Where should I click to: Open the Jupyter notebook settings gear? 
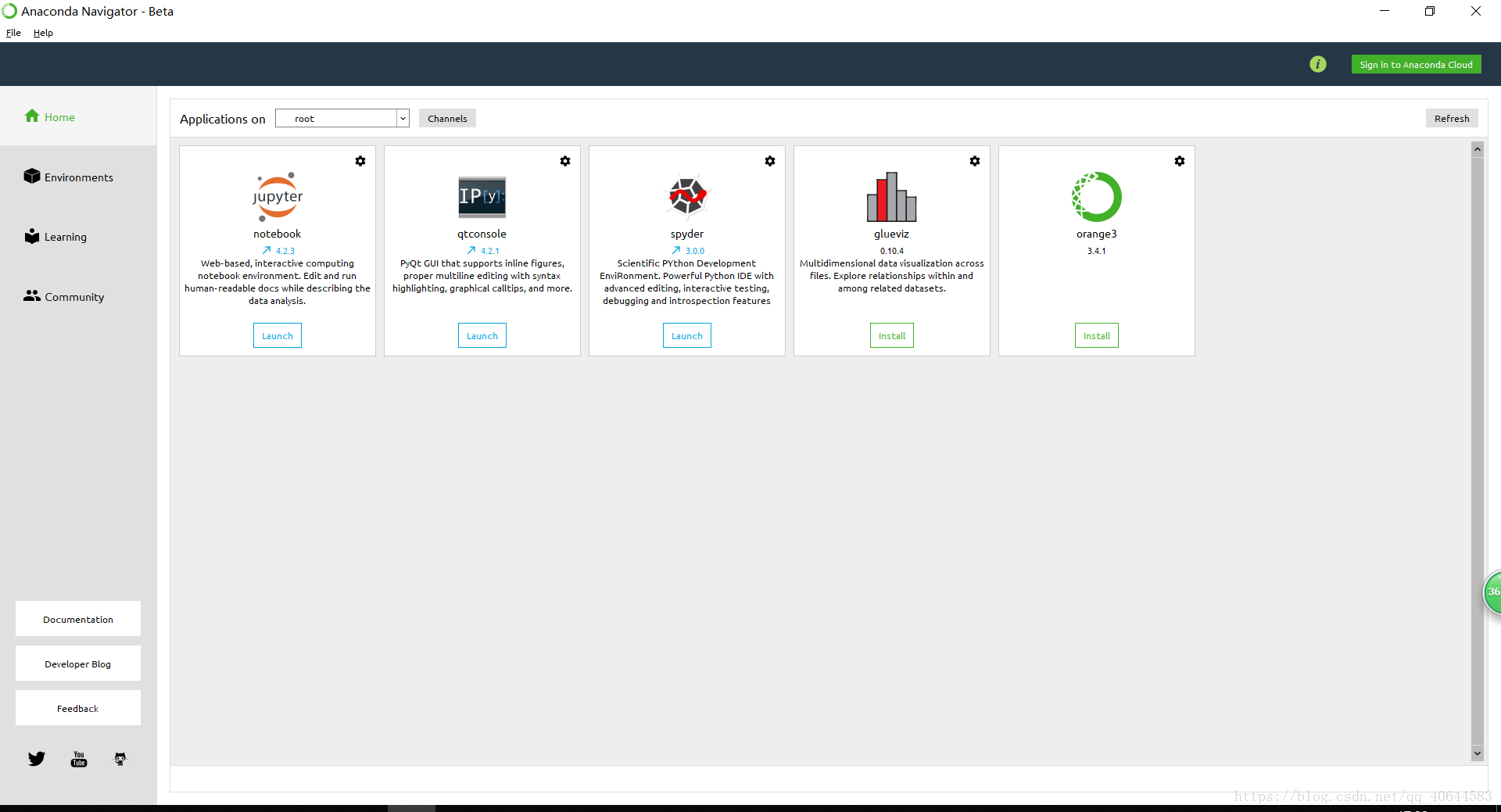point(360,161)
